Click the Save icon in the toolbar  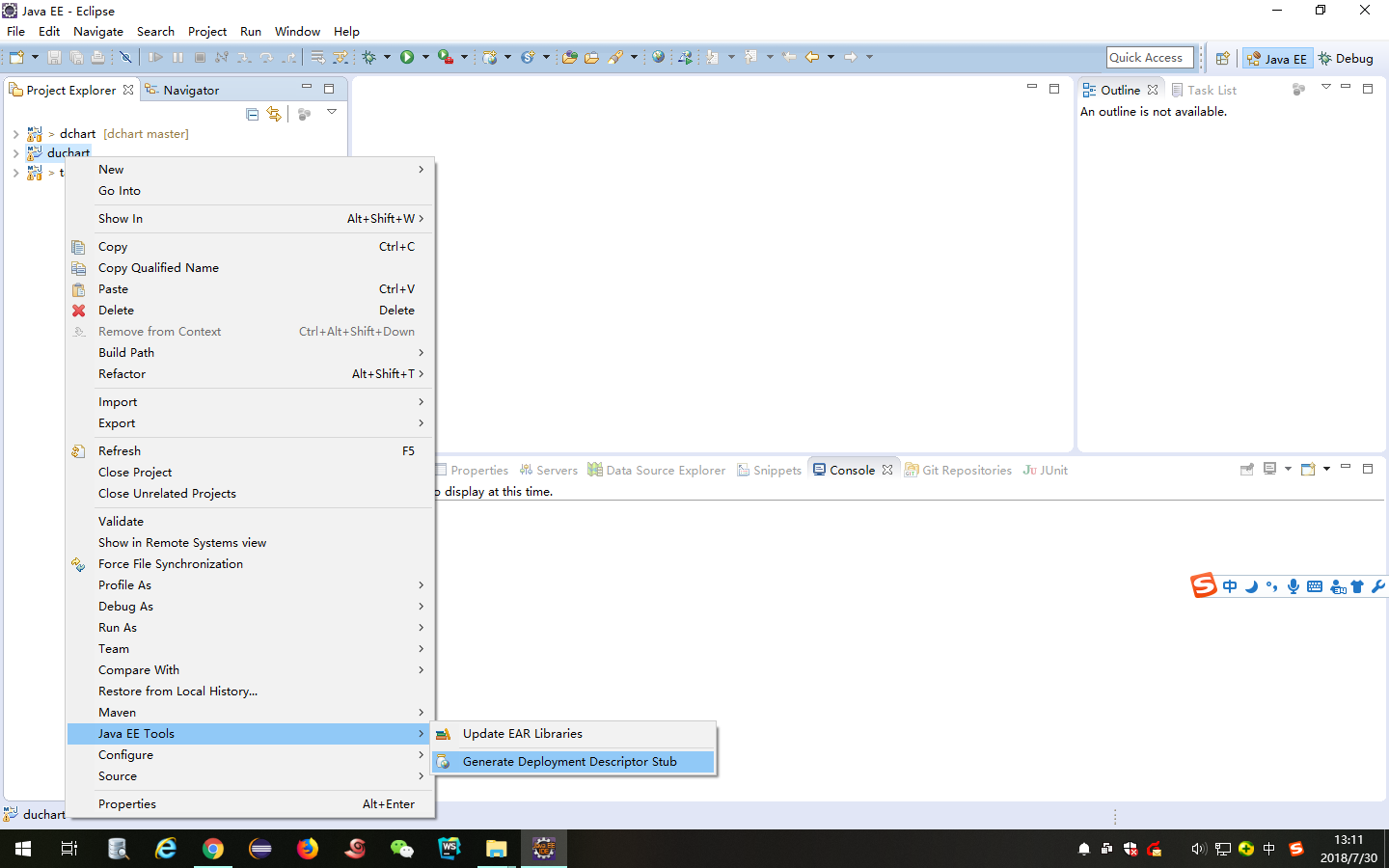point(54,57)
